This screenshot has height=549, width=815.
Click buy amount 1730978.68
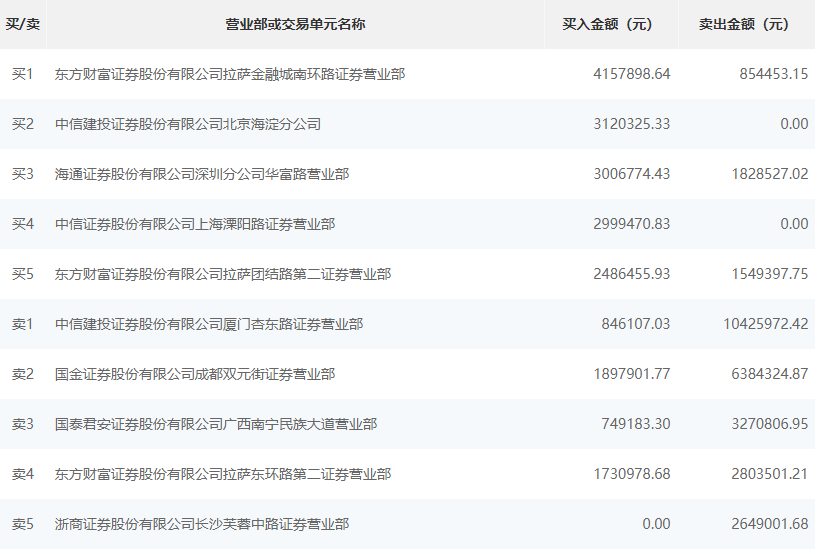(x=632, y=474)
